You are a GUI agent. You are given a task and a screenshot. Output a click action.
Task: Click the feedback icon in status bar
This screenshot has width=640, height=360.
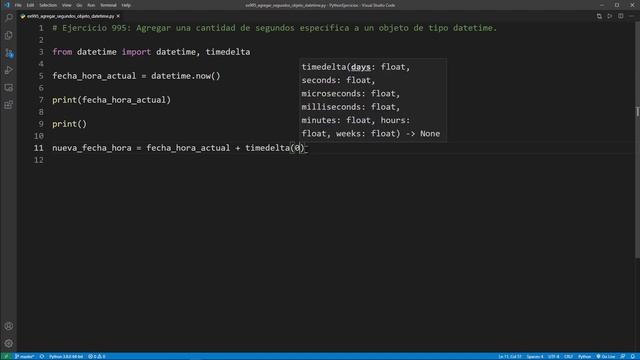pyautogui.click(x=622, y=356)
